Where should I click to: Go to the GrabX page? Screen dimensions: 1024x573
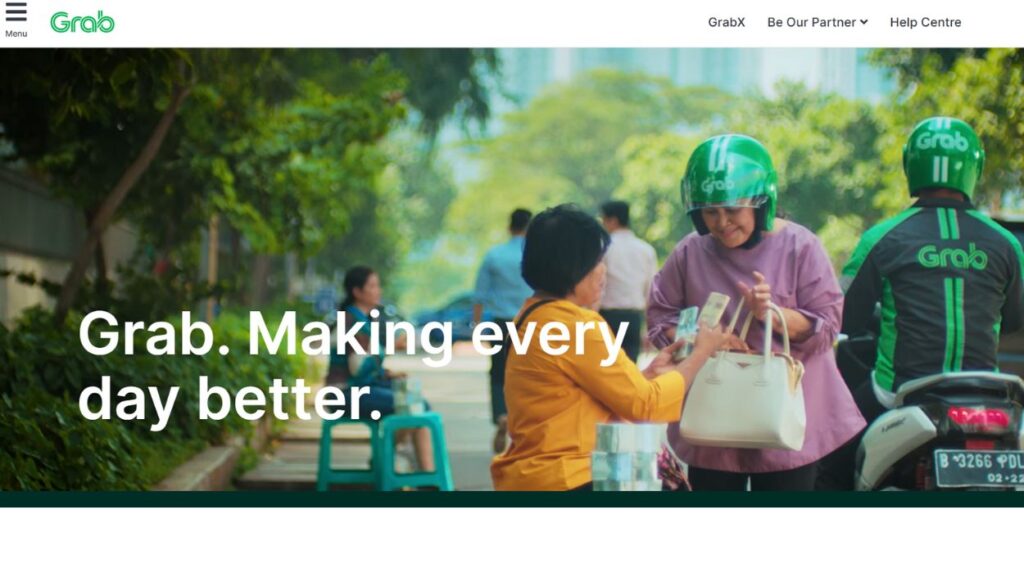(x=726, y=22)
